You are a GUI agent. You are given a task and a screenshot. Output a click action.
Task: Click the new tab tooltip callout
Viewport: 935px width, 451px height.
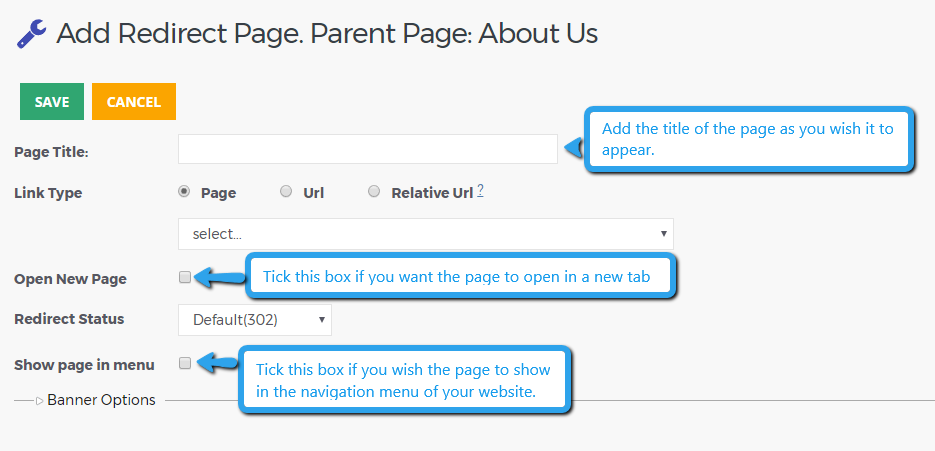click(461, 277)
